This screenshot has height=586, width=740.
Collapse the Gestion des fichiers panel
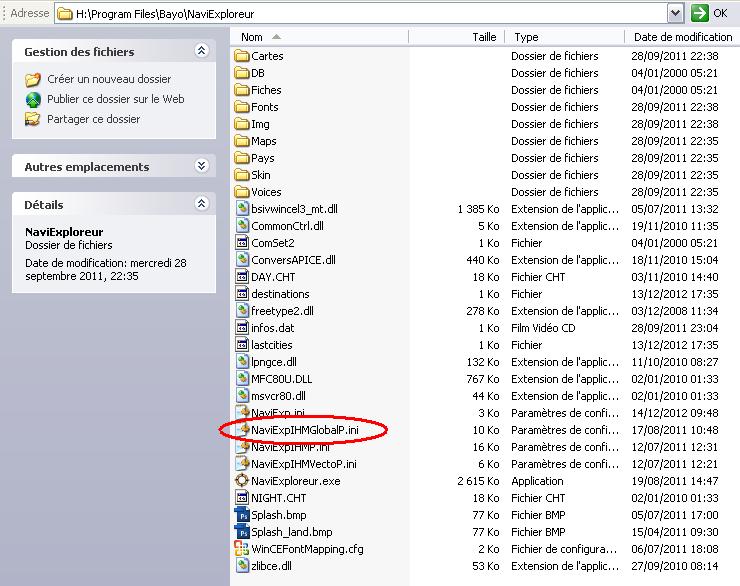202,50
